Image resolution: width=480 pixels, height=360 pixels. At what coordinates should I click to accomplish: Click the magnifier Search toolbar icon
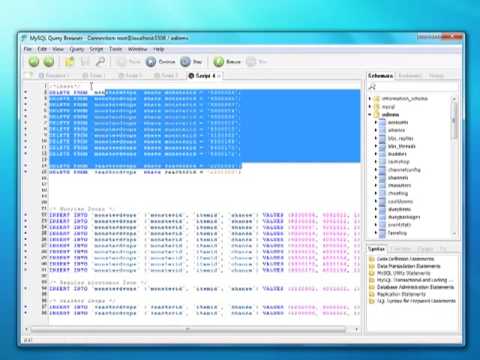[100, 62]
